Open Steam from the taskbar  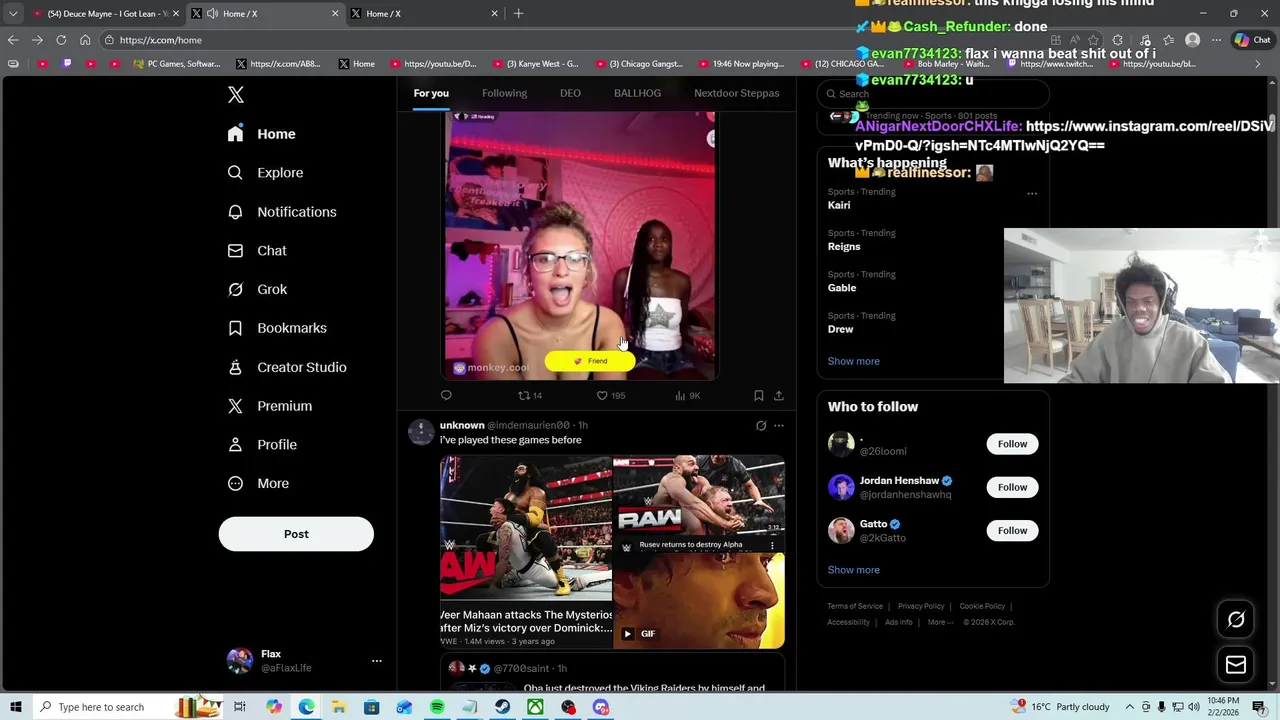click(503, 707)
